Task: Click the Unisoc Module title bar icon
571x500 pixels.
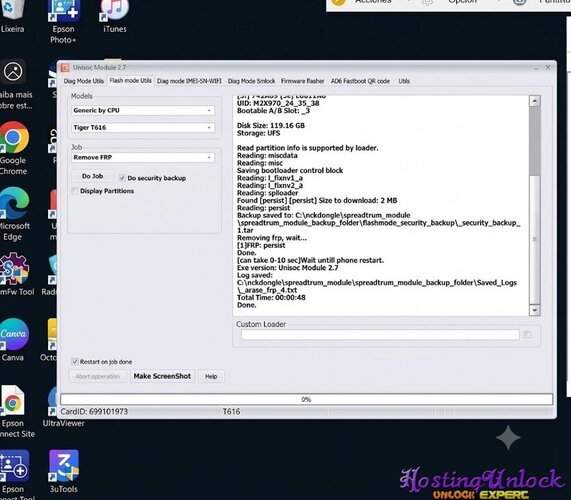Action: tap(65, 68)
